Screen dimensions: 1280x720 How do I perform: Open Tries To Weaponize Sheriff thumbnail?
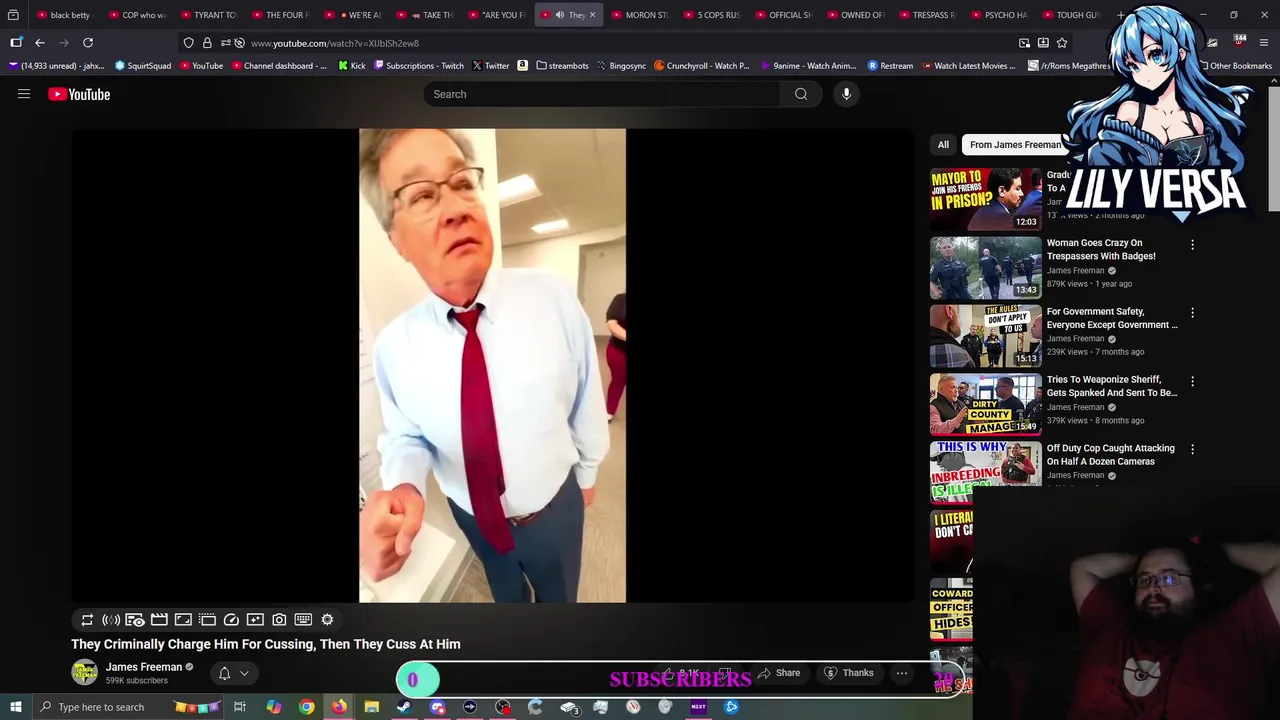pyautogui.click(x=985, y=404)
